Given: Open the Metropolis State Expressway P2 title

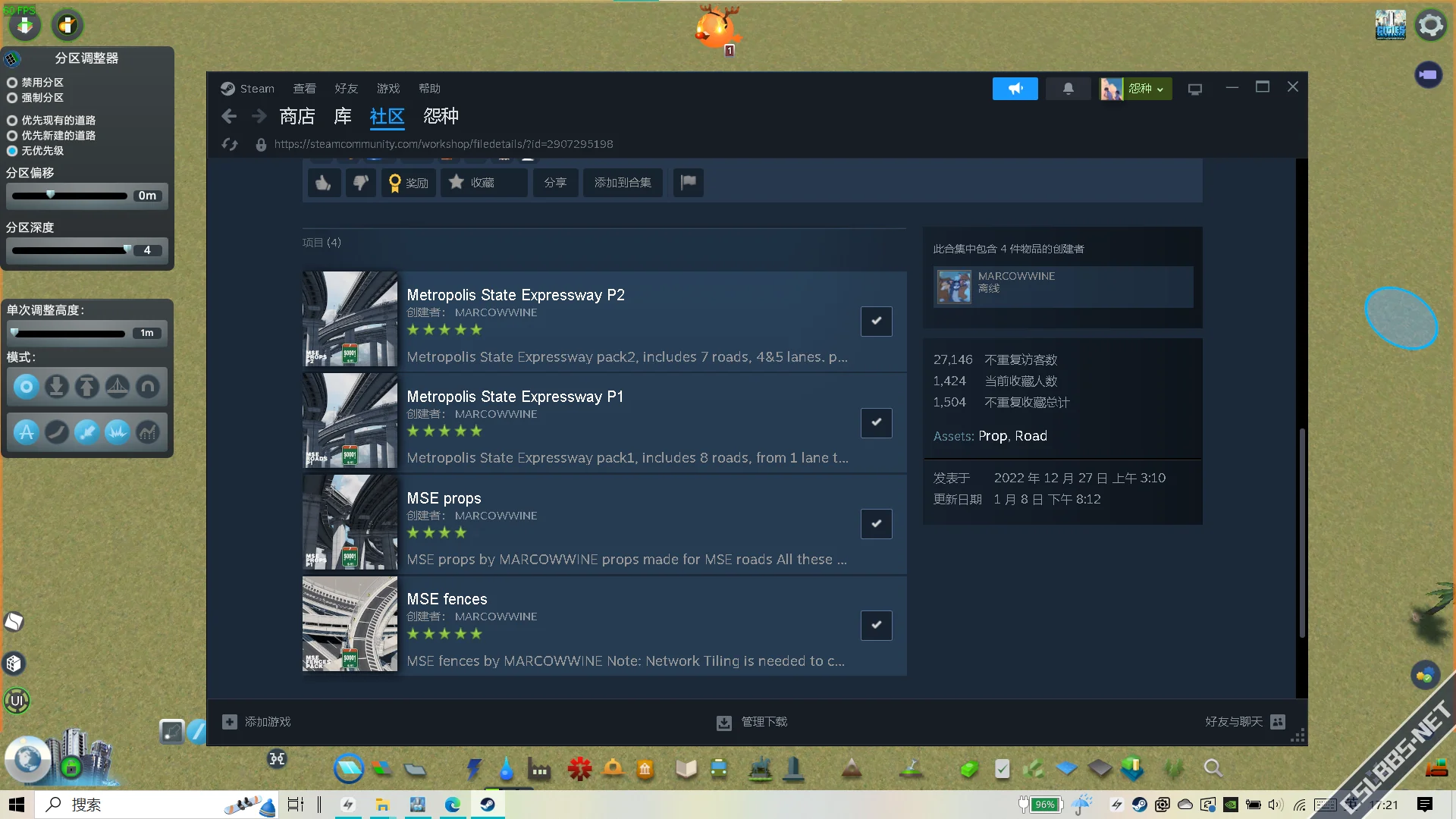Looking at the screenshot, I should click(516, 295).
